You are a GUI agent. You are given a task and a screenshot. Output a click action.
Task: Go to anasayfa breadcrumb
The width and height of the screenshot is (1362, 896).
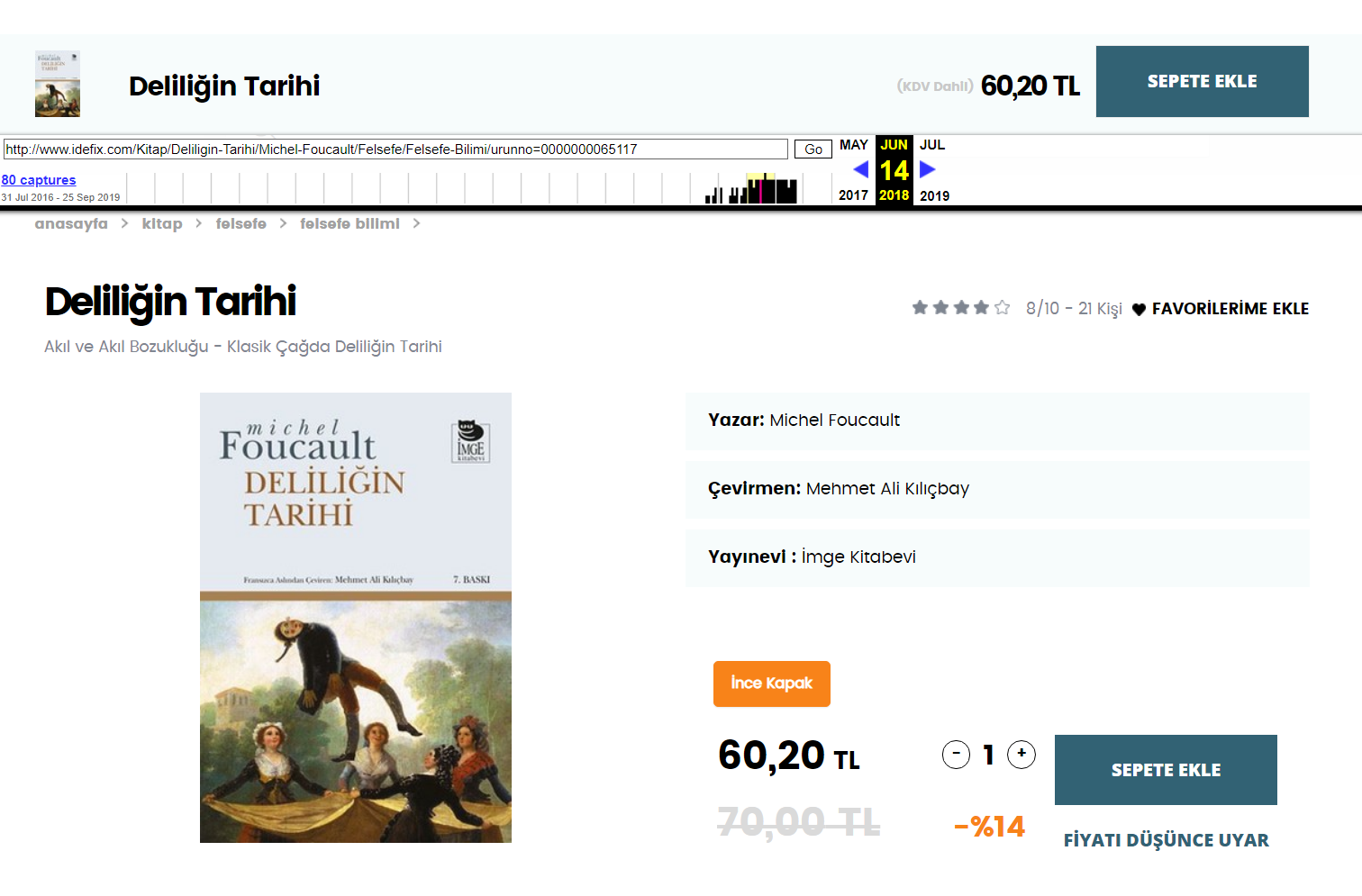click(x=71, y=223)
